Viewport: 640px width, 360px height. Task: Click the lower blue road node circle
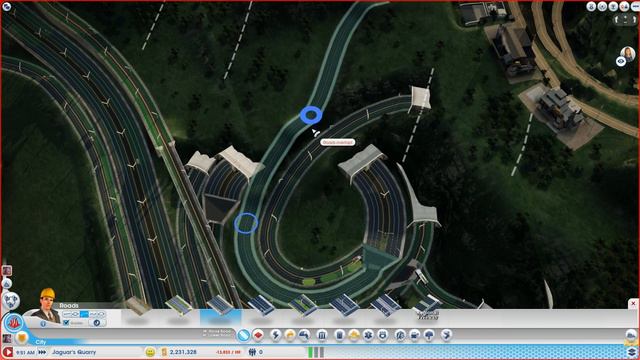[x=246, y=223]
